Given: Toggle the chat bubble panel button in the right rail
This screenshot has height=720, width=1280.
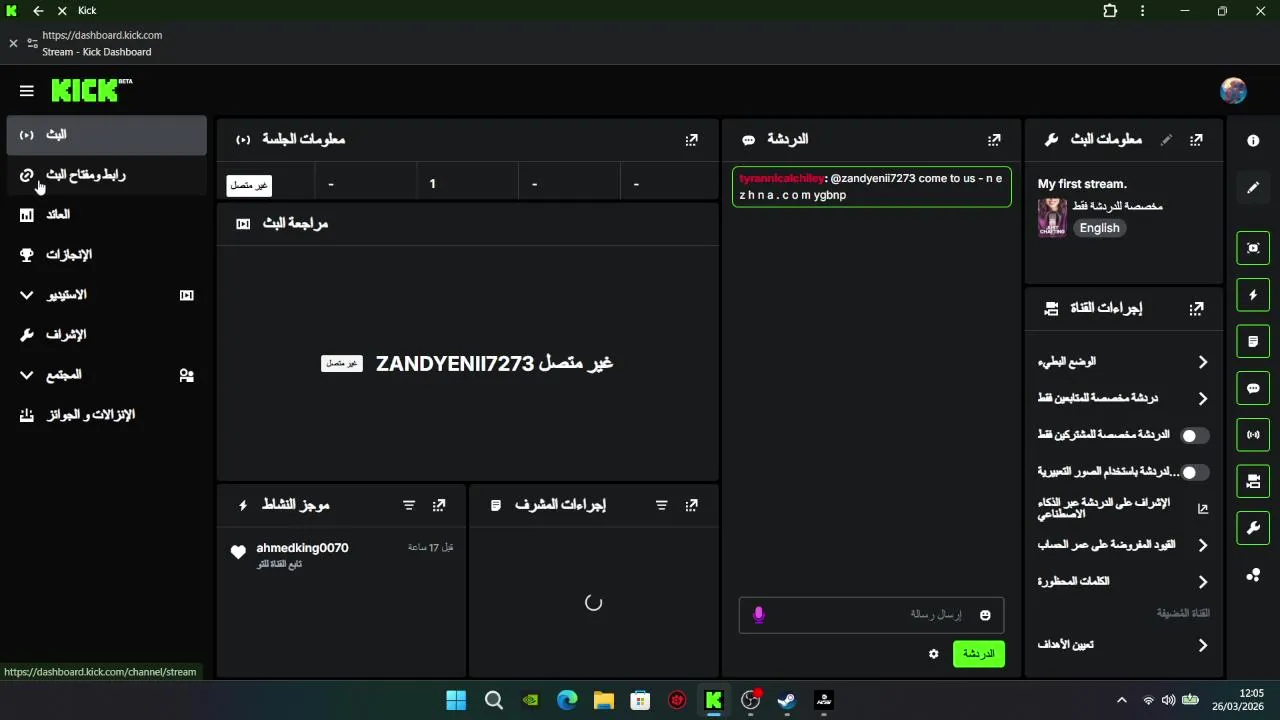Looking at the screenshot, I should (x=1253, y=388).
